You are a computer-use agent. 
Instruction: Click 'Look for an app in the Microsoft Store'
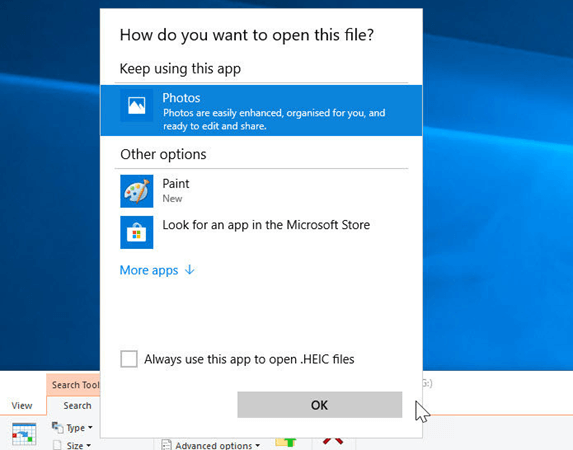click(266, 225)
